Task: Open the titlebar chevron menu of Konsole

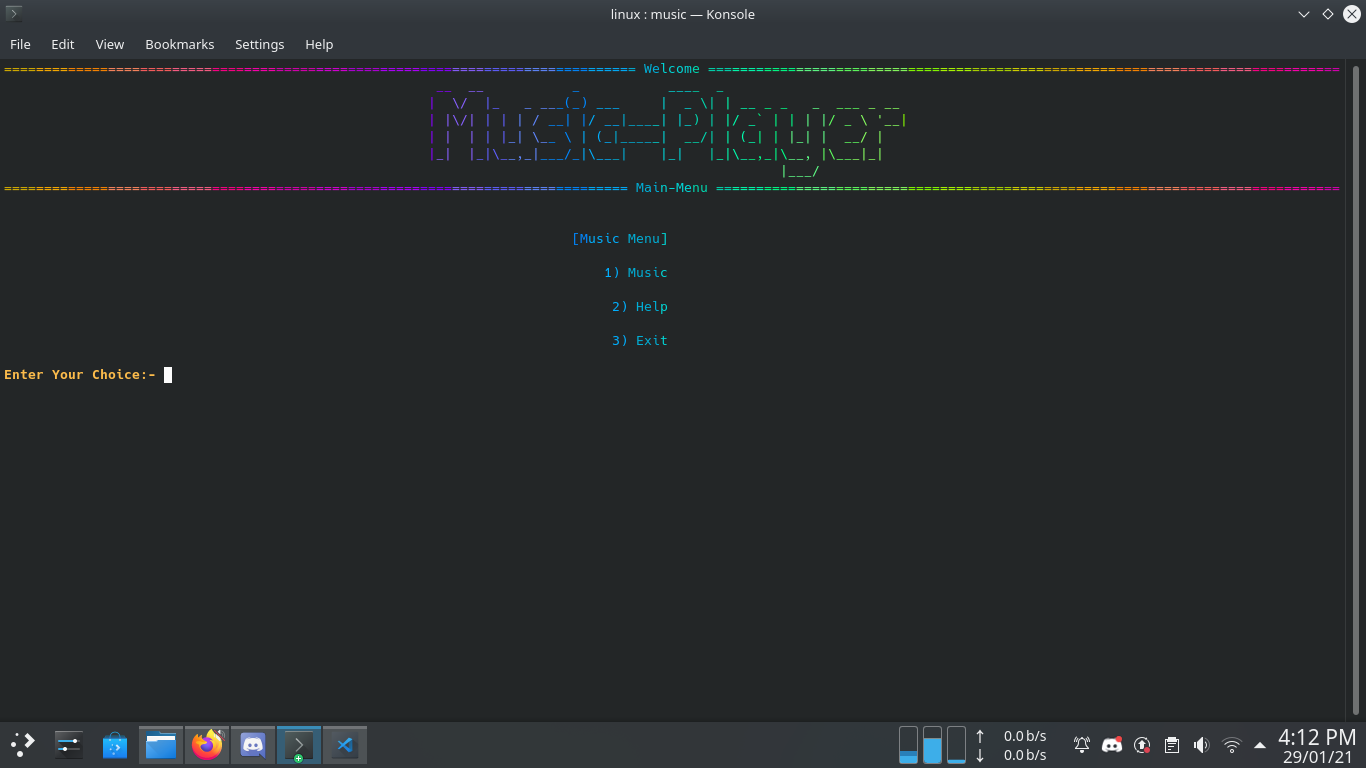Action: (1302, 14)
